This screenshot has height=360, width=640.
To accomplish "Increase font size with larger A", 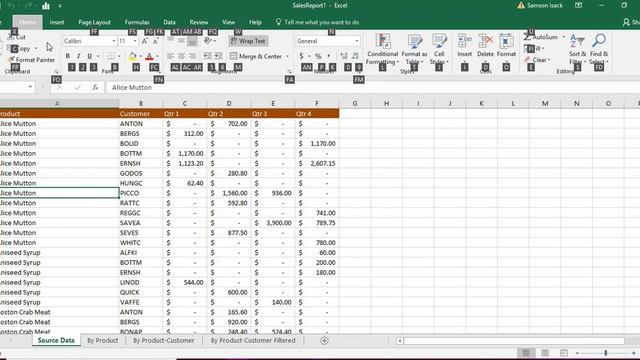I will point(145,41).
